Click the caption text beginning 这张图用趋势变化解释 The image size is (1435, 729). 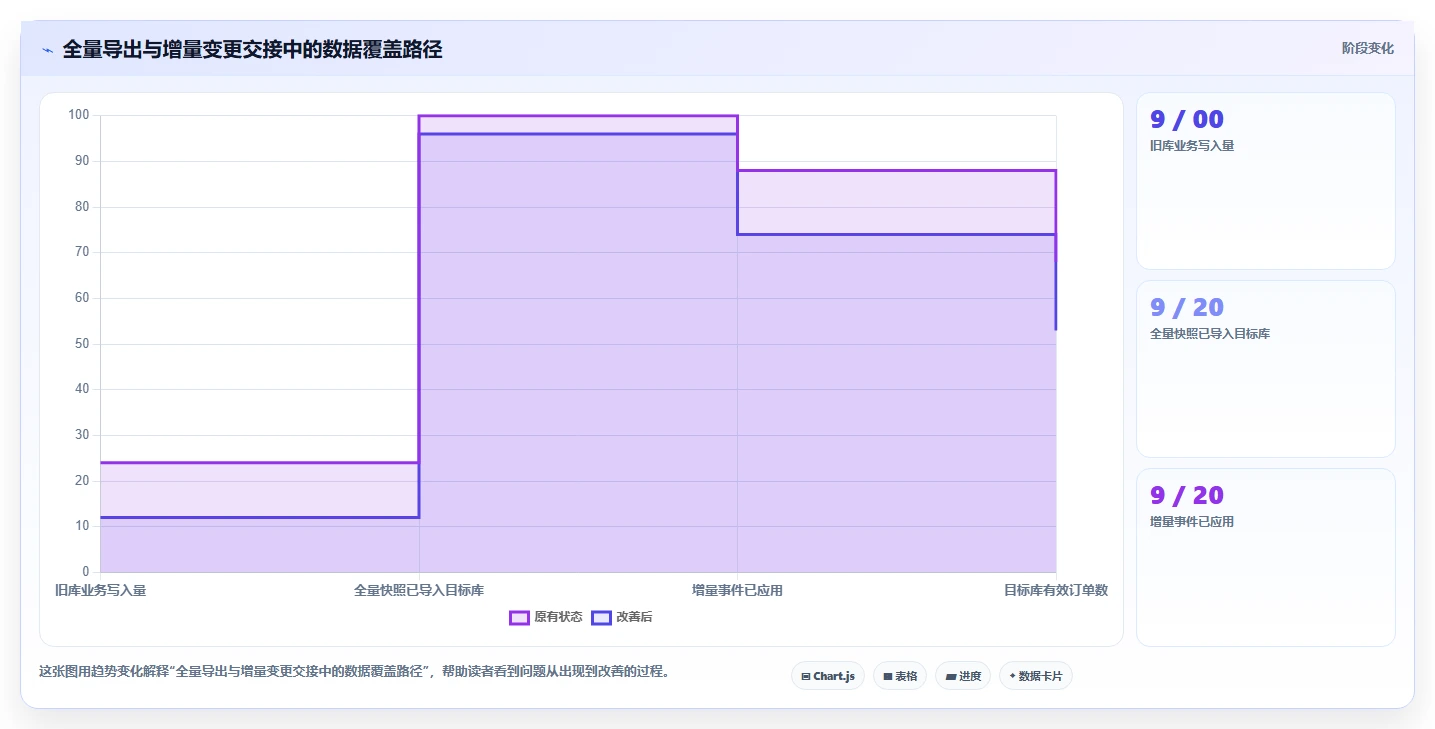(x=354, y=671)
